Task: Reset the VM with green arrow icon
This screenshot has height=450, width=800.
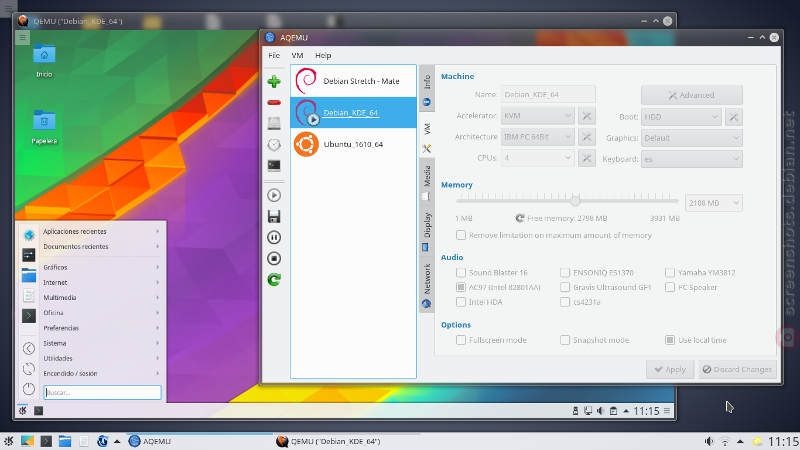Action: click(x=274, y=280)
